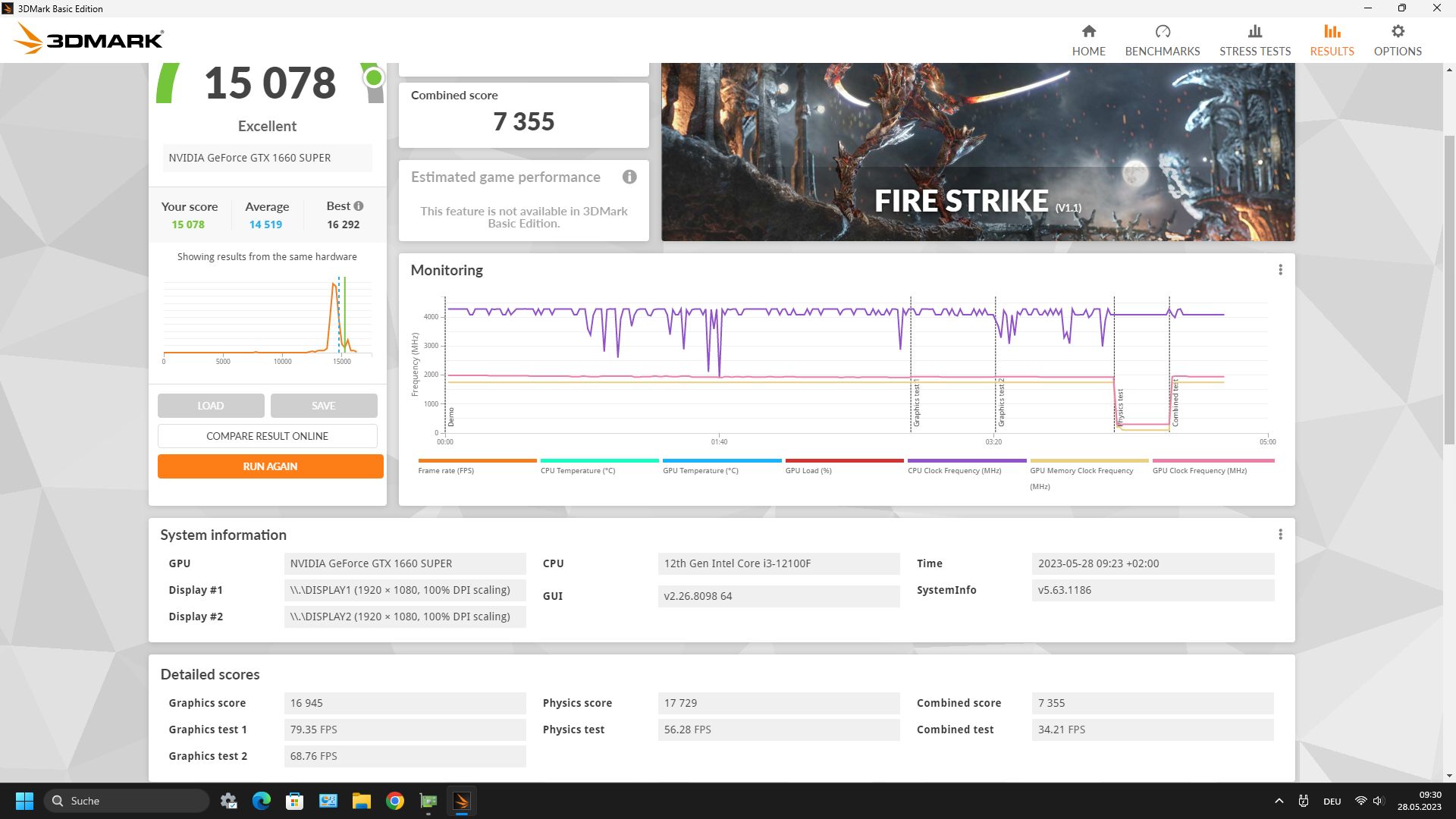Viewport: 1456px width, 819px height.
Task: Open File Explorer from taskbar
Action: pos(361,801)
